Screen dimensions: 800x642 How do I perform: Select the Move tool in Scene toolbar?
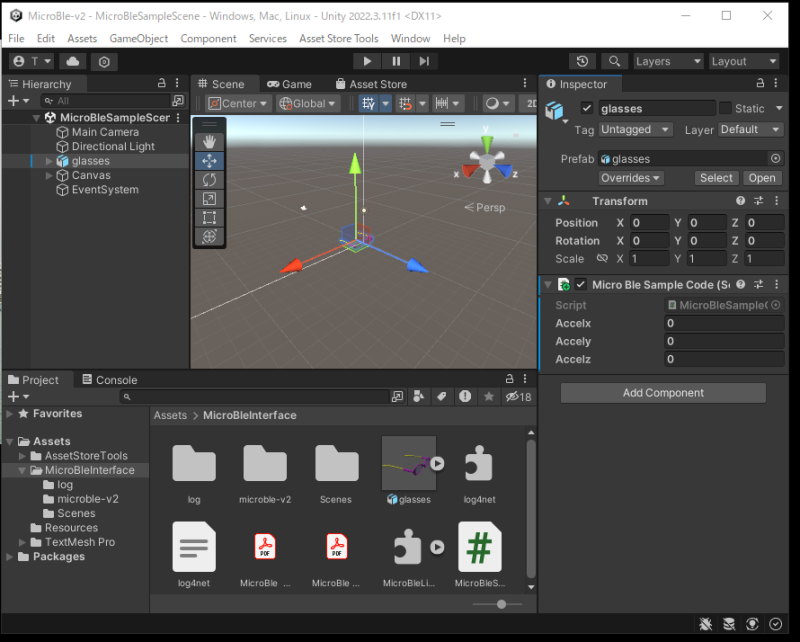coord(209,160)
